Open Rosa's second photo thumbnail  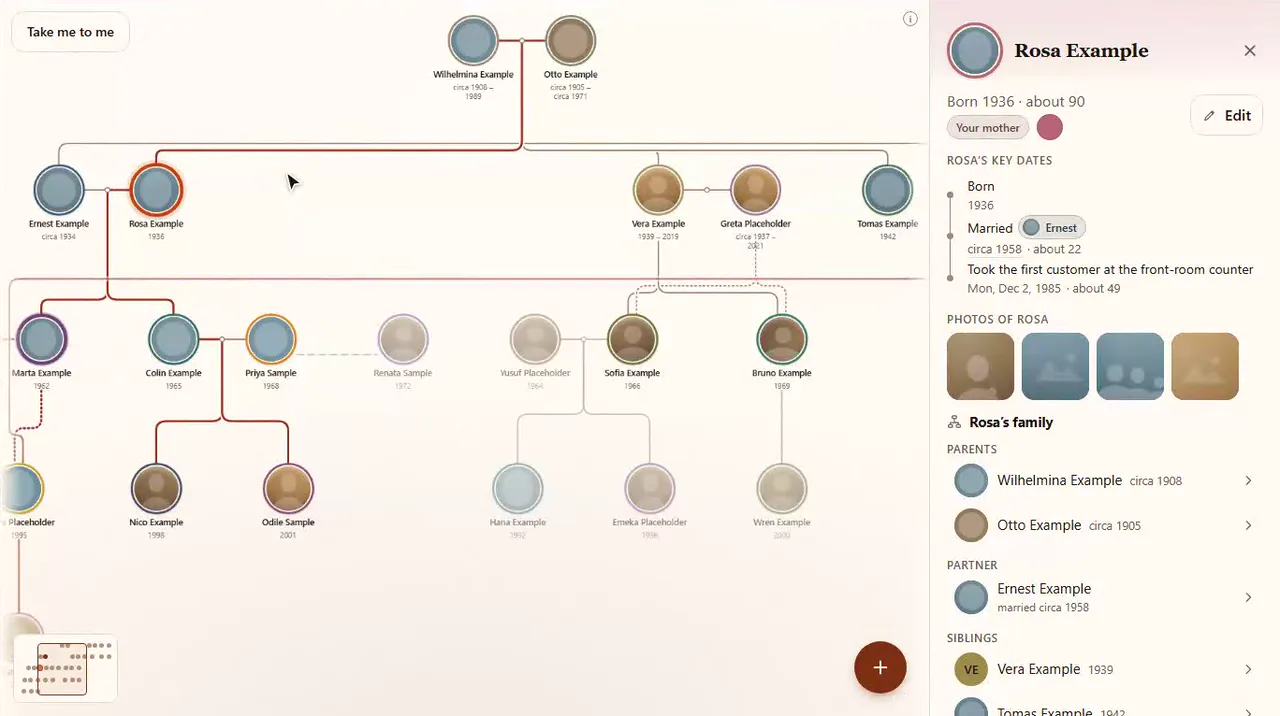point(1055,367)
